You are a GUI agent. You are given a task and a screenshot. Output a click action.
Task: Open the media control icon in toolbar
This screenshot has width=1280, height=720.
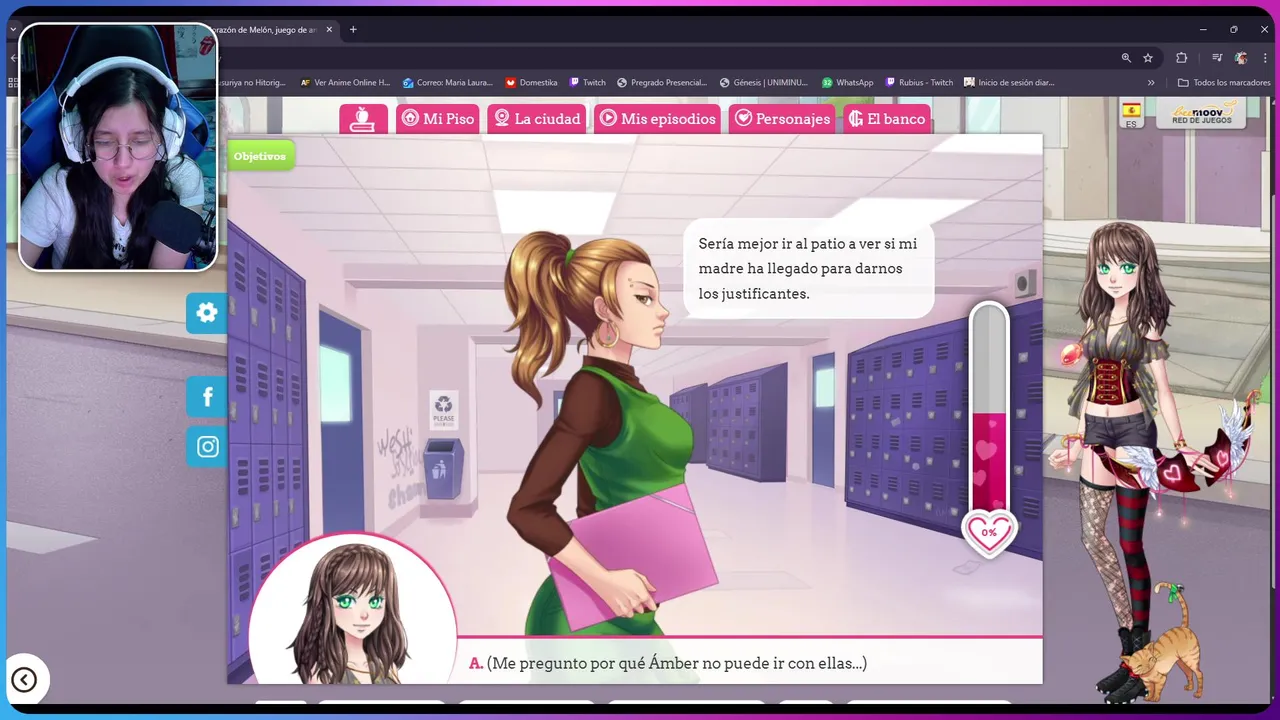1217,58
